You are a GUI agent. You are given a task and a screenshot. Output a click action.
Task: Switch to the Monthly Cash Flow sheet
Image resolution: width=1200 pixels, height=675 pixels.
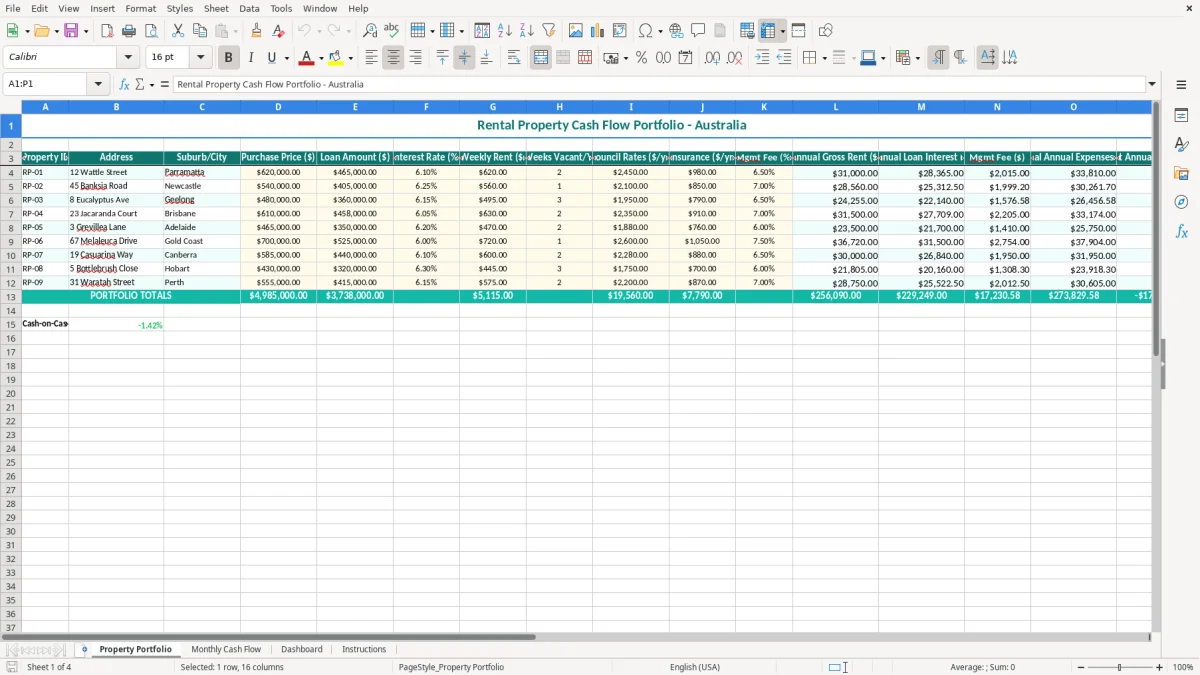pos(226,649)
